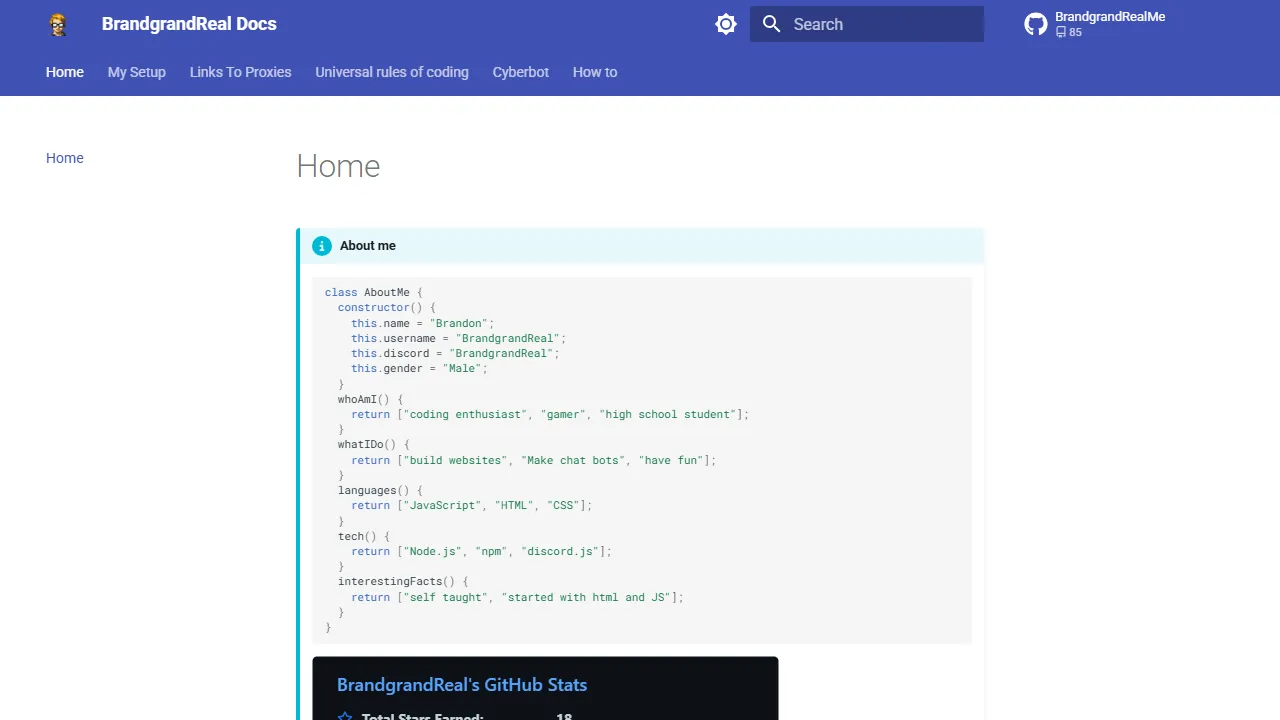Open the My Setup tab
The width and height of the screenshot is (1280, 720).
(x=137, y=72)
